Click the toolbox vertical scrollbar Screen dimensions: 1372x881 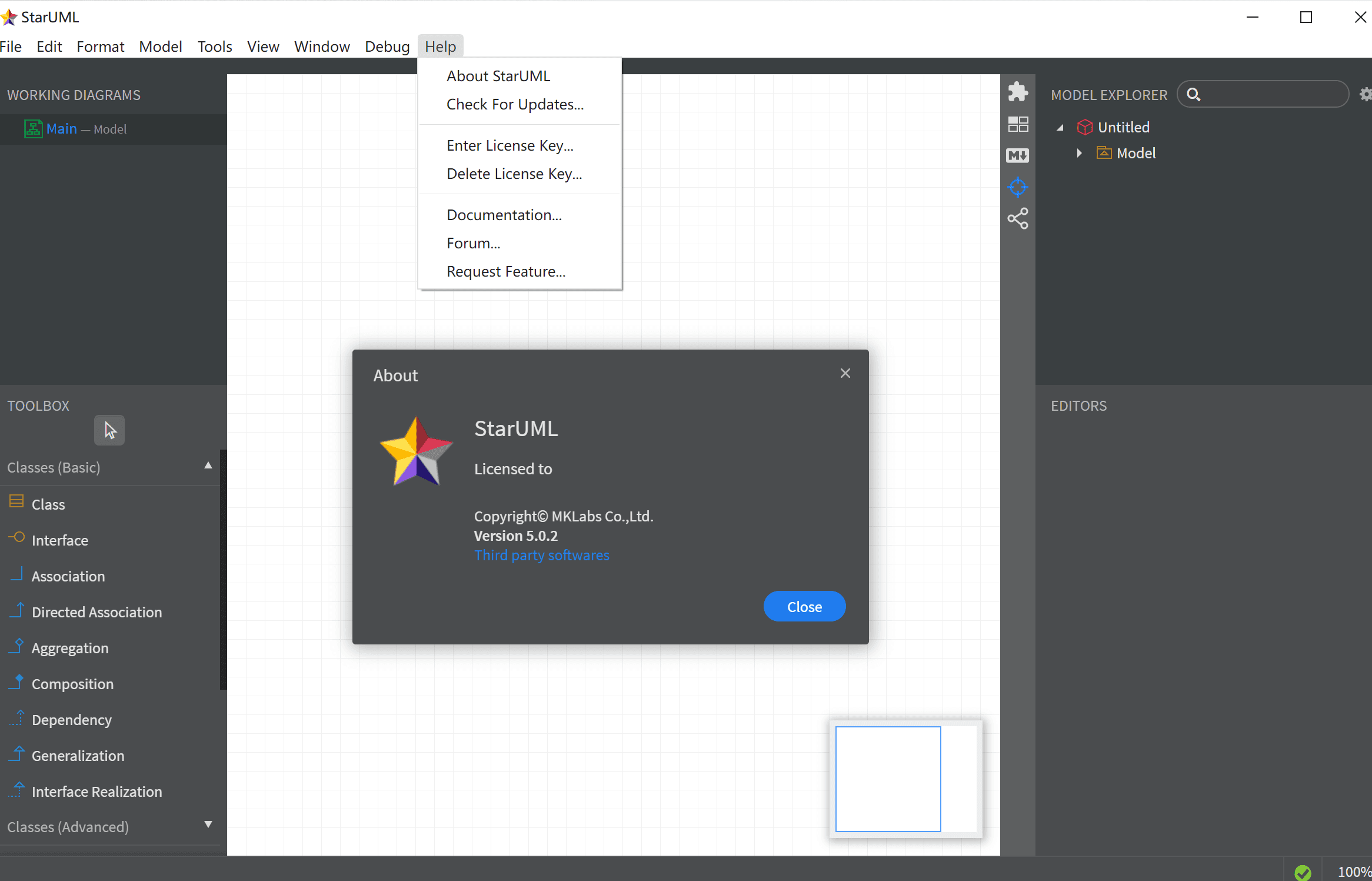[223, 569]
